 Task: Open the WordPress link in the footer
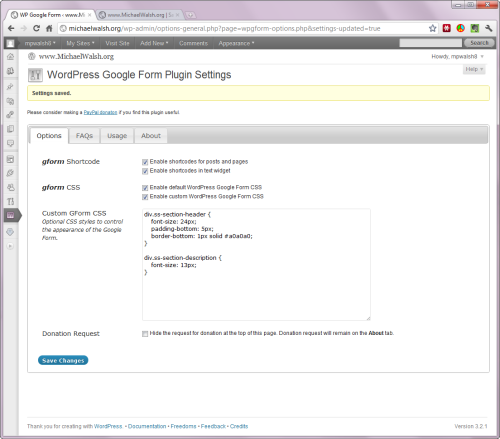[108, 426]
